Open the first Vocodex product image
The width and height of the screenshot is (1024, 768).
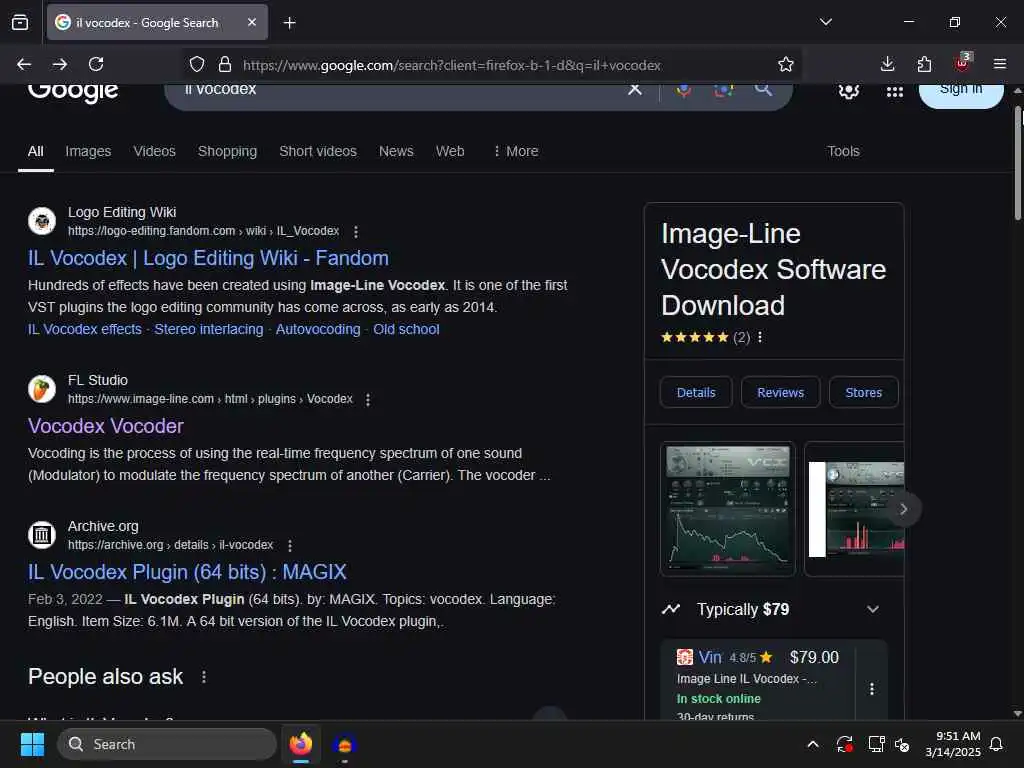tap(728, 509)
